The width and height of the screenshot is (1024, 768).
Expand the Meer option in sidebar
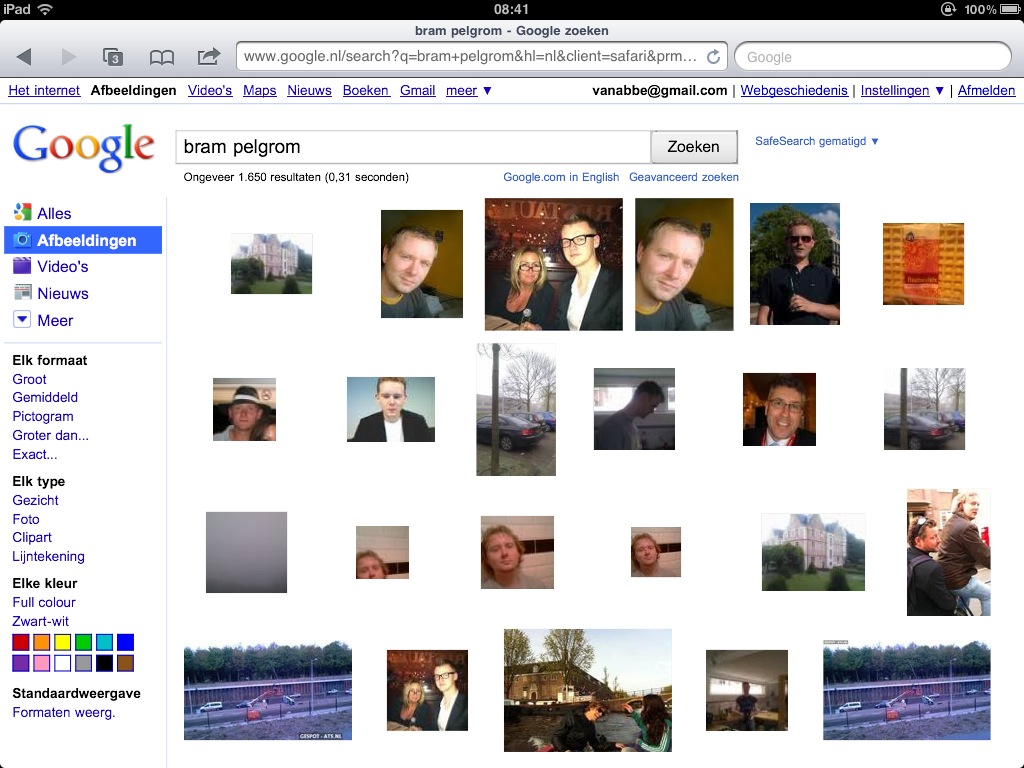tap(54, 321)
